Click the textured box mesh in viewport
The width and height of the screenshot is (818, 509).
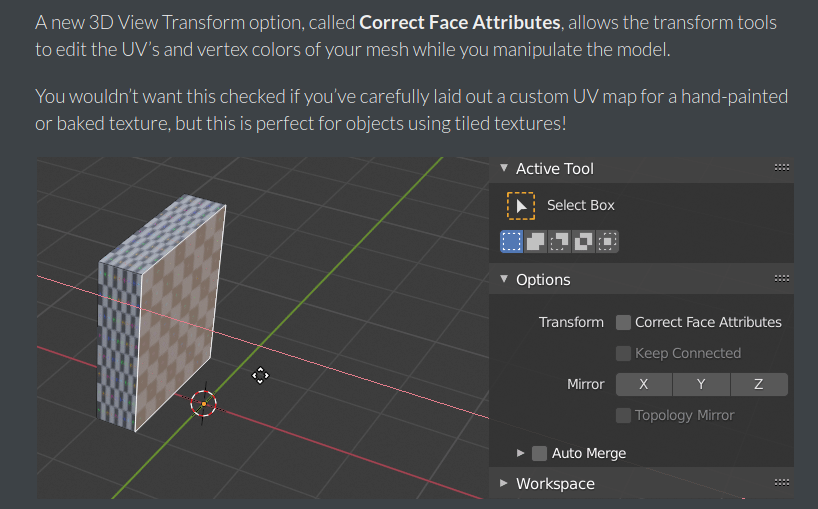pyautogui.click(x=162, y=313)
